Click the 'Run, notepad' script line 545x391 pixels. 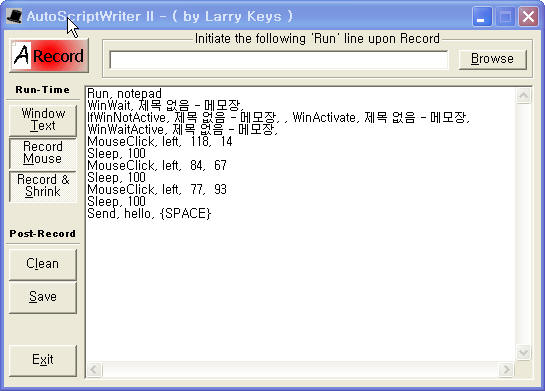click(x=124, y=93)
